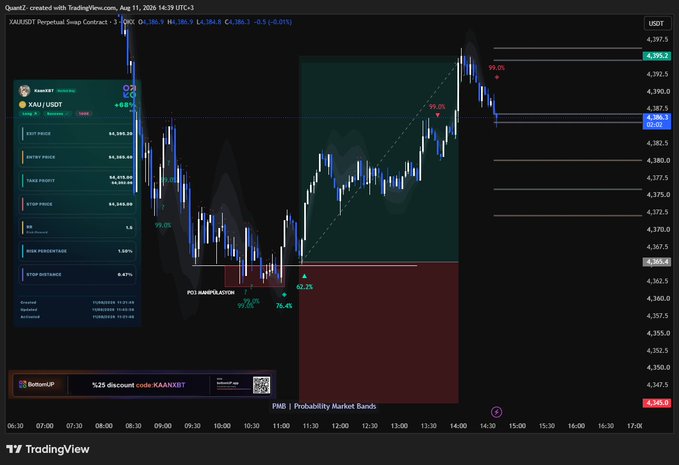Click the 11:00 label on time axis
This screenshot has height=465, width=679.
(281, 426)
